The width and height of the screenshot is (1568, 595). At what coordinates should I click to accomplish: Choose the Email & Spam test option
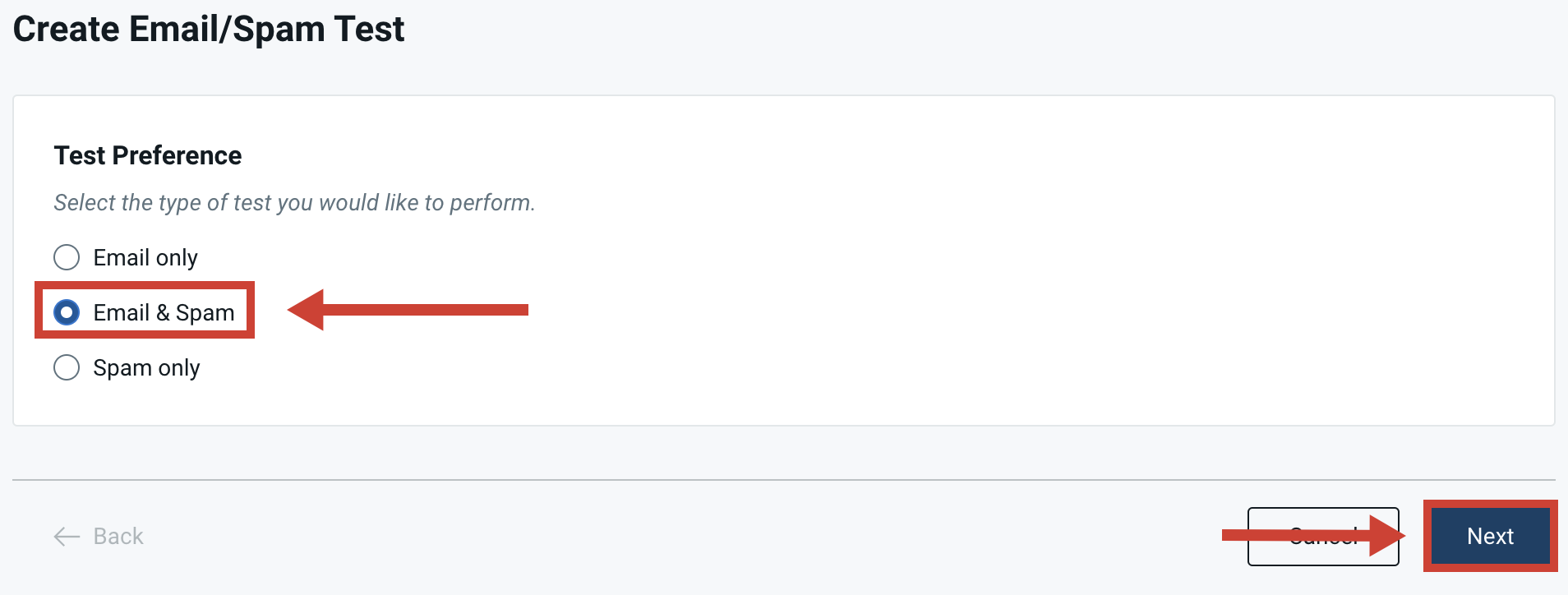click(x=67, y=312)
